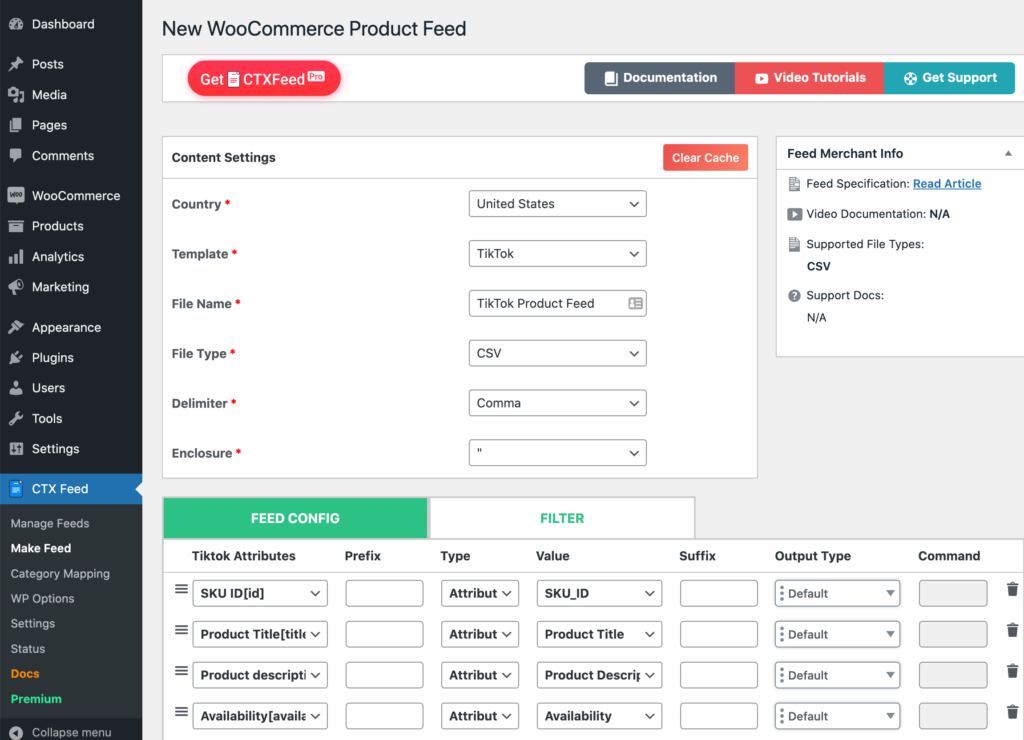Open Video Tutorials button
This screenshot has height=740, width=1024.
coord(809,78)
